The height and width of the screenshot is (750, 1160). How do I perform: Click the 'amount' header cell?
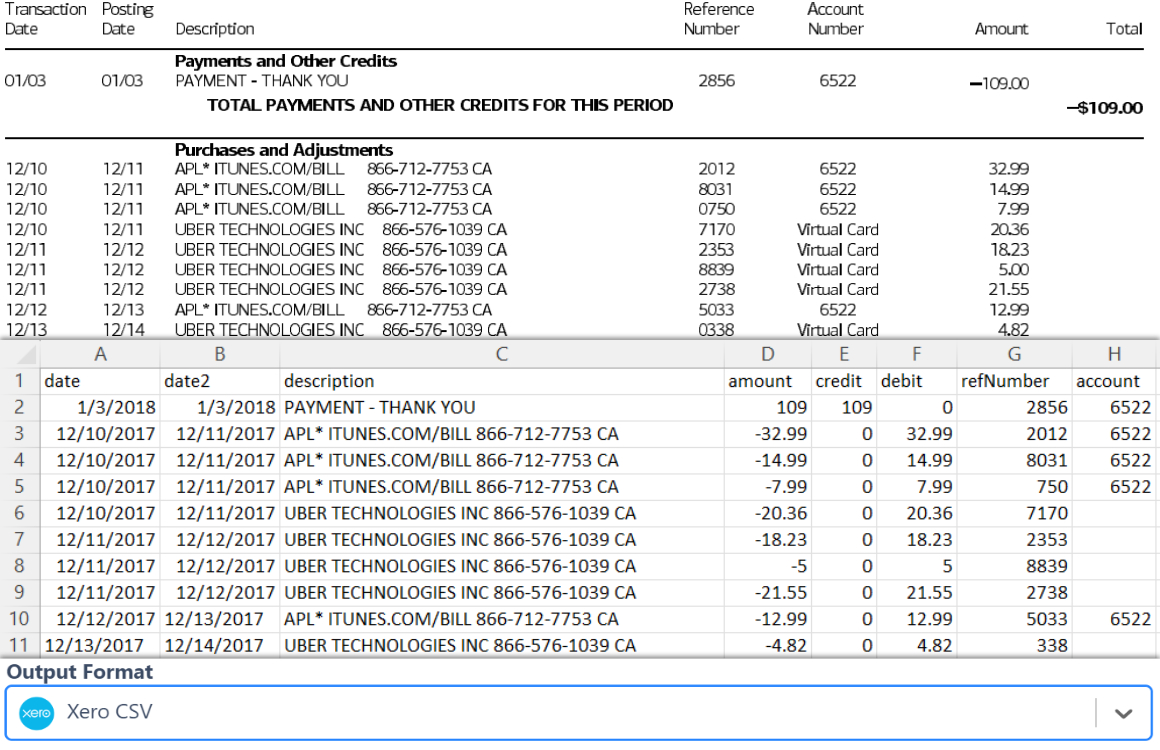(x=767, y=381)
